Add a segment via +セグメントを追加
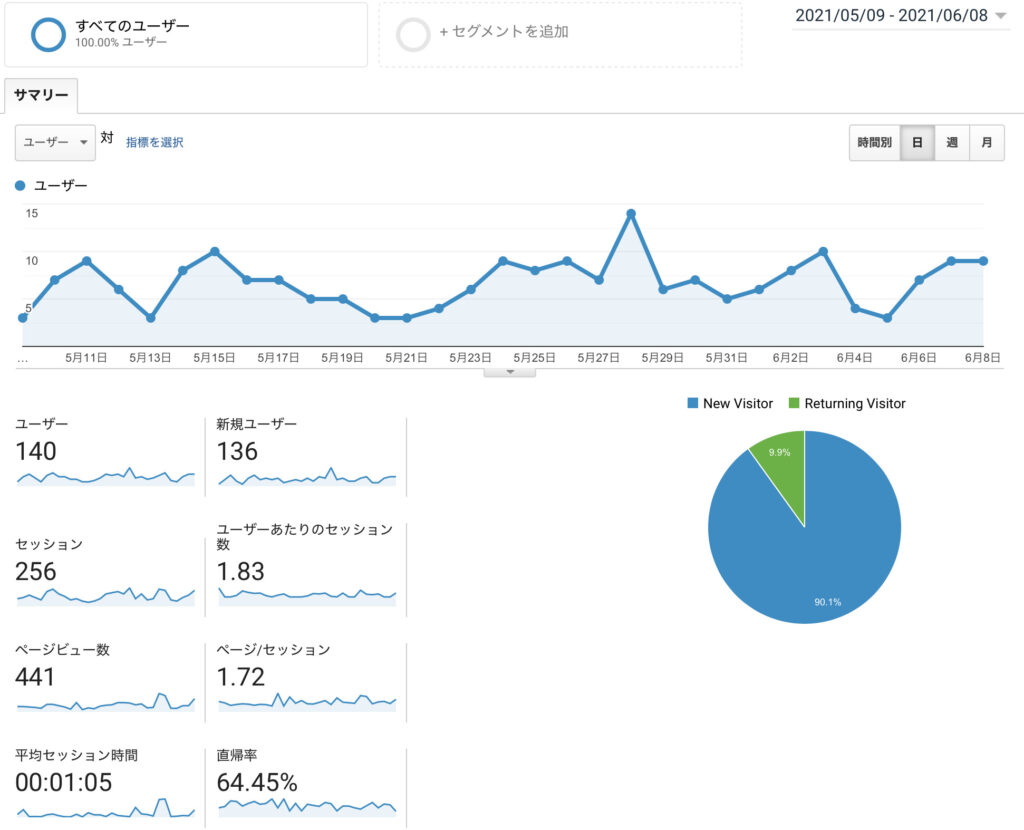 coord(504,31)
